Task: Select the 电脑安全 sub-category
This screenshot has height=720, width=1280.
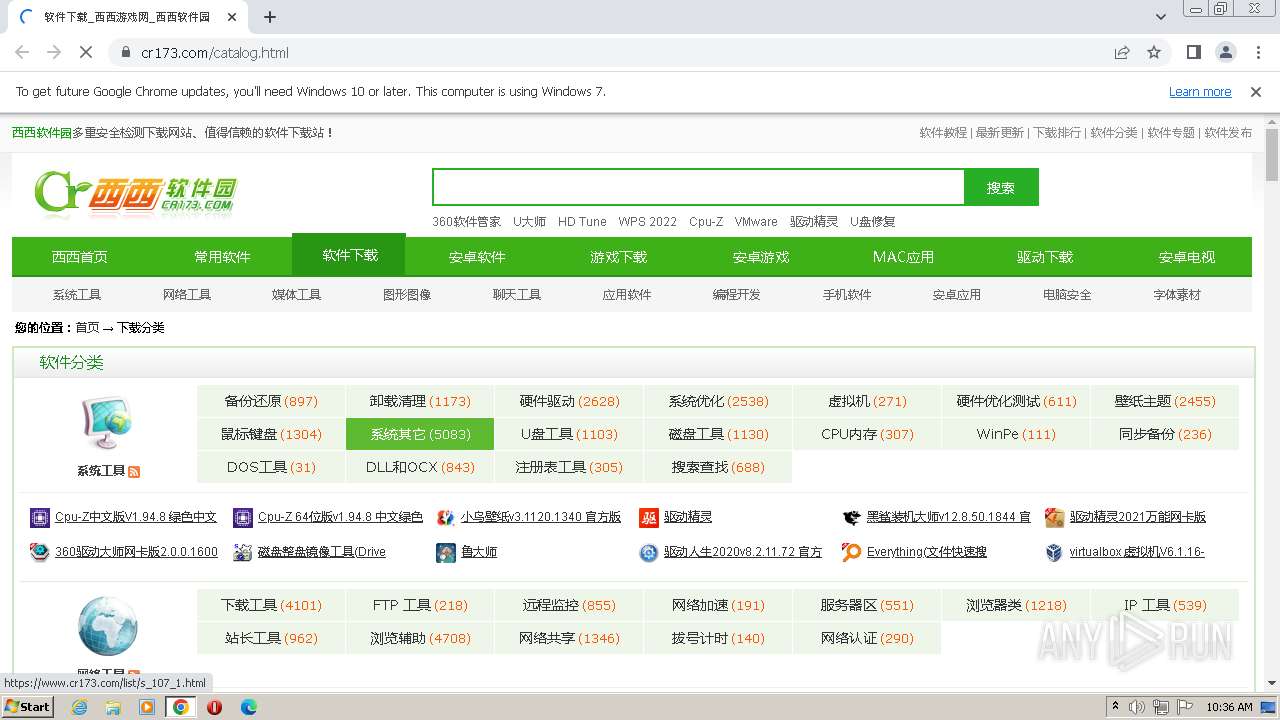Action: coord(1067,295)
